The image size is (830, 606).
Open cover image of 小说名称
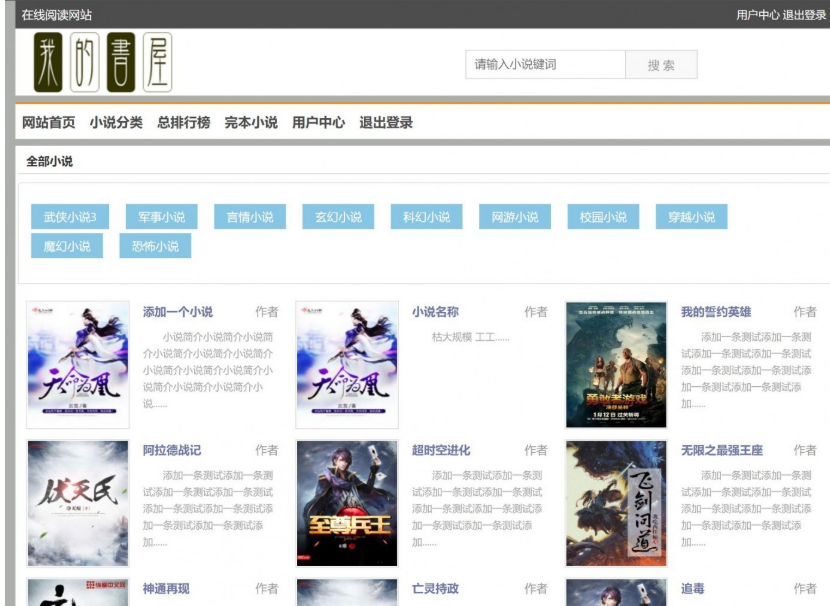point(347,365)
